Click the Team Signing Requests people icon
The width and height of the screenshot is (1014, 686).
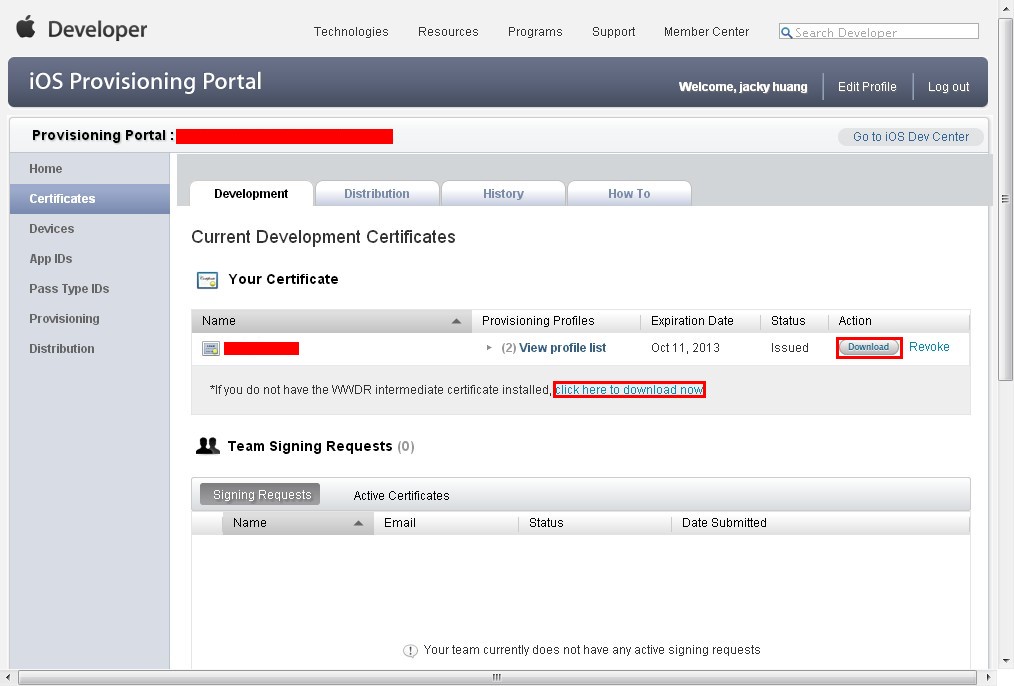click(x=208, y=446)
